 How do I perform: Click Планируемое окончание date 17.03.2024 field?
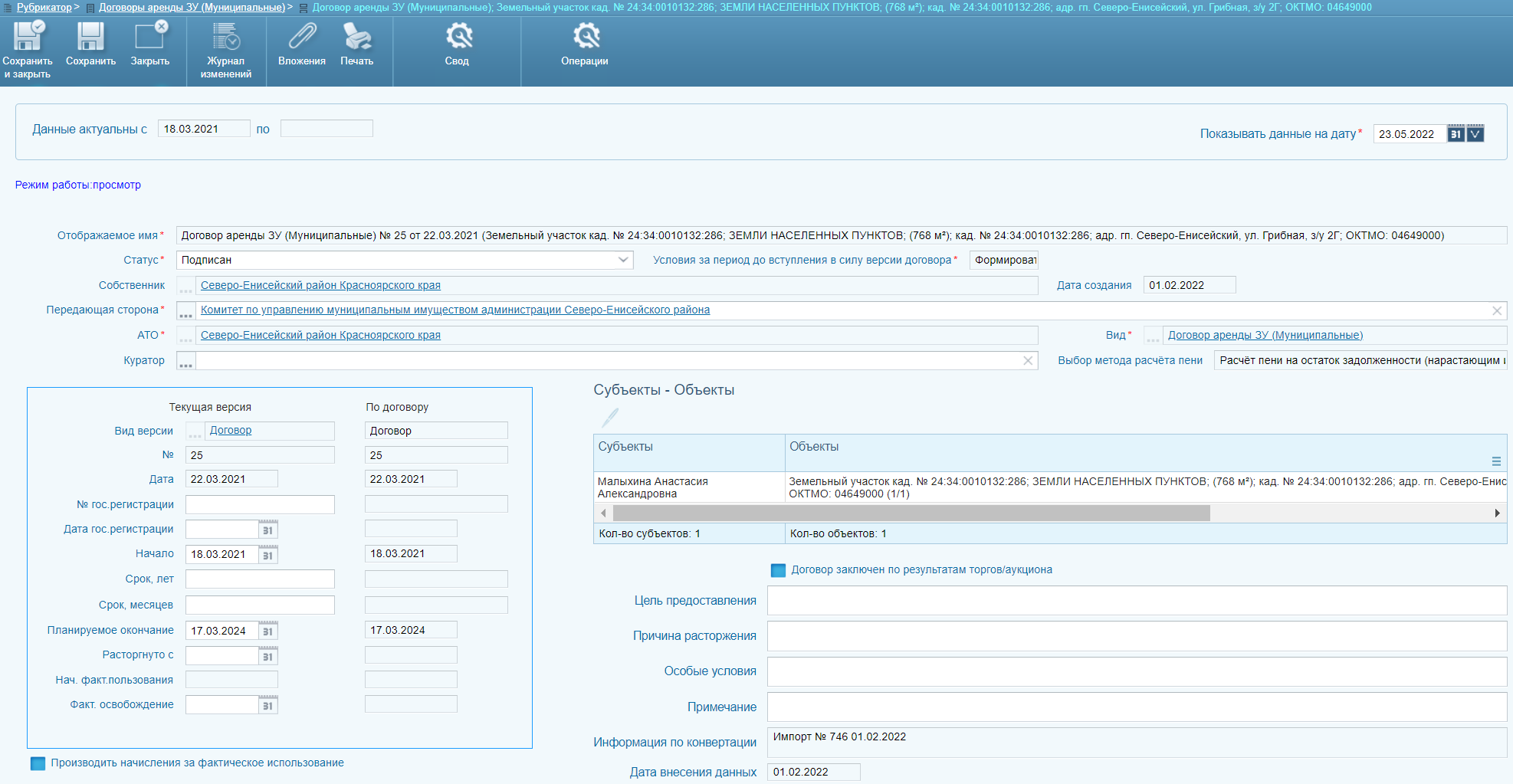pos(222,631)
